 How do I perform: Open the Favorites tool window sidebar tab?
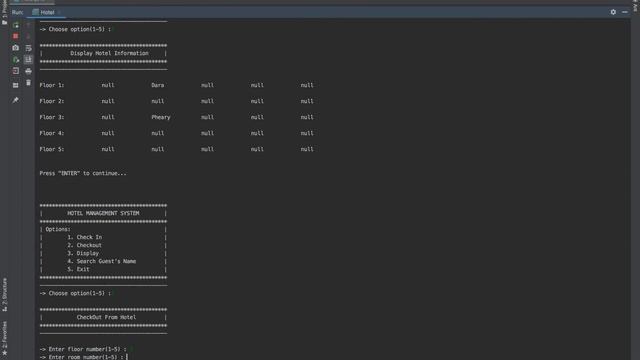[4, 338]
